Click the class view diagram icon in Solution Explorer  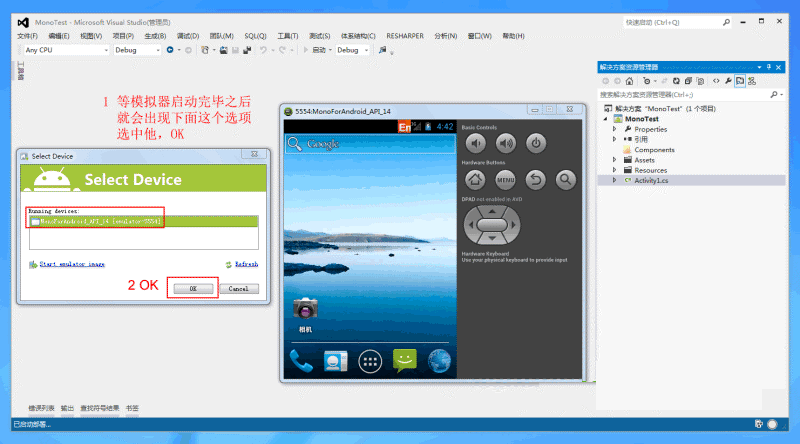pyautogui.click(x=752, y=81)
